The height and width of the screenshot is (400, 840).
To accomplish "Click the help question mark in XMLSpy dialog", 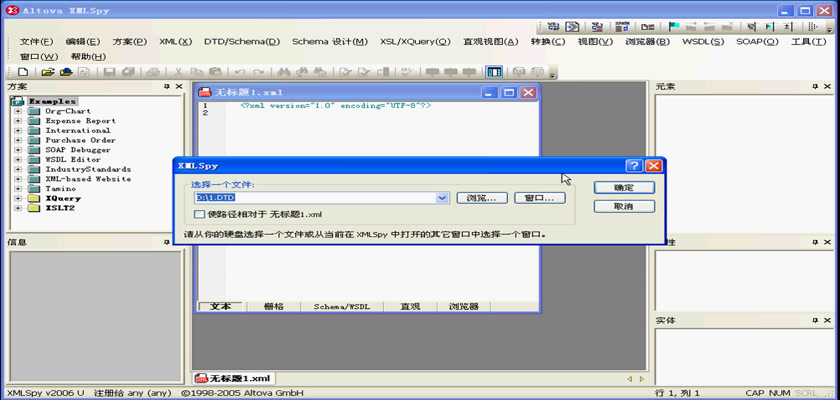I will pos(634,165).
